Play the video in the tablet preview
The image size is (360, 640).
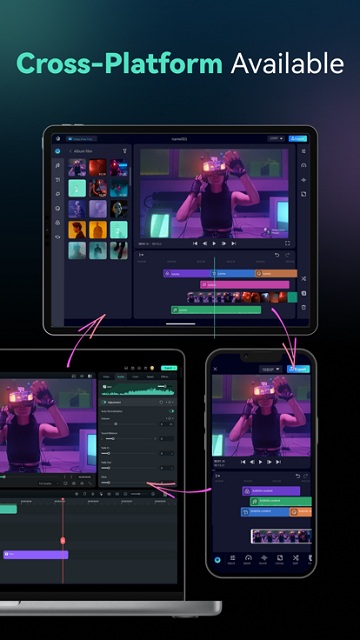click(214, 243)
